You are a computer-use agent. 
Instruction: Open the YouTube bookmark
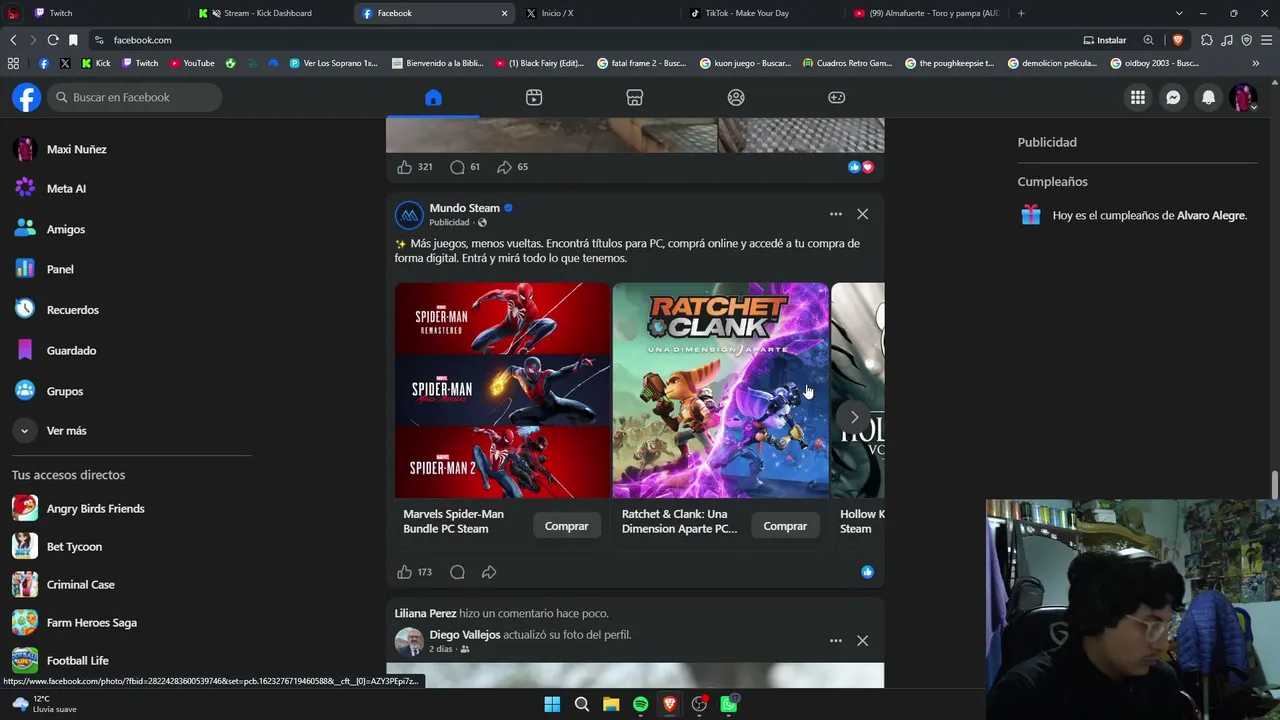tap(192, 63)
